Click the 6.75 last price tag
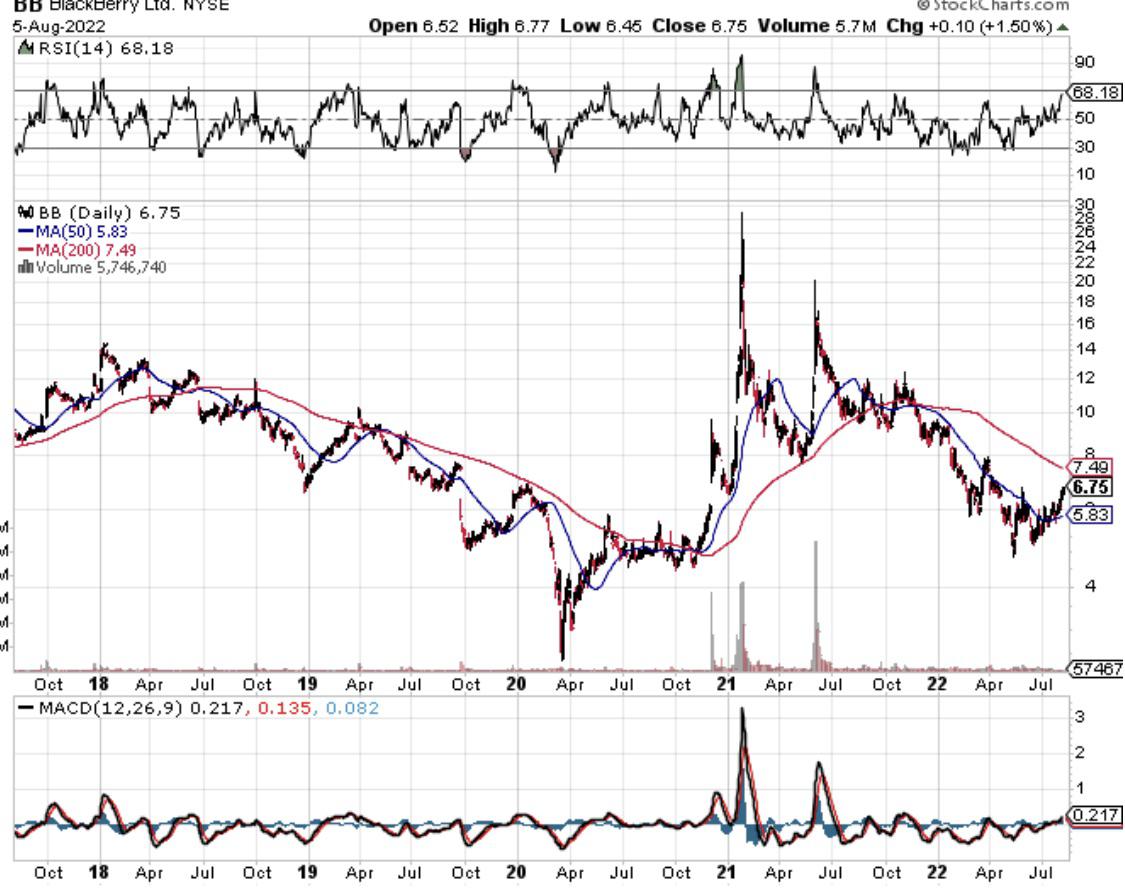This screenshot has width=1125, height=893. (1091, 487)
